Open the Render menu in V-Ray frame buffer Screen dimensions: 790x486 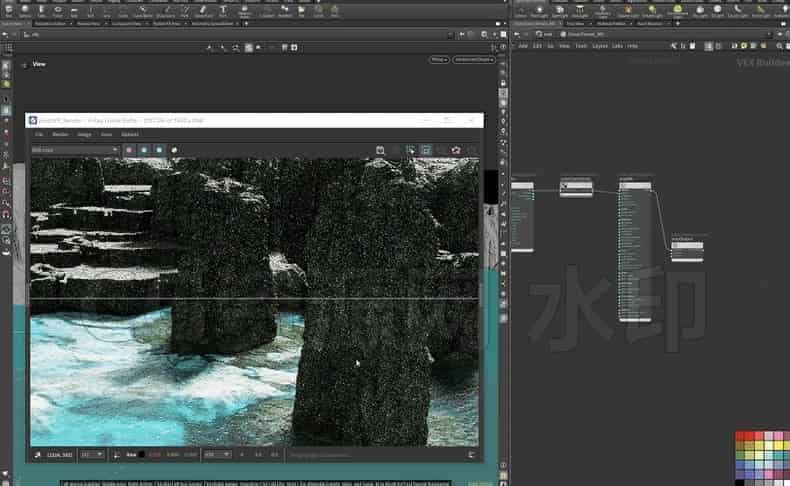point(60,134)
